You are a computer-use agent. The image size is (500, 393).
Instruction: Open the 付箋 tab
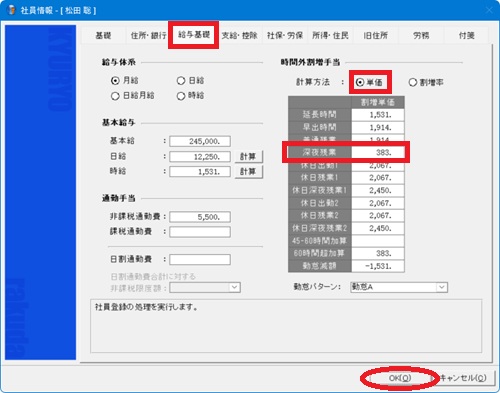pos(466,35)
